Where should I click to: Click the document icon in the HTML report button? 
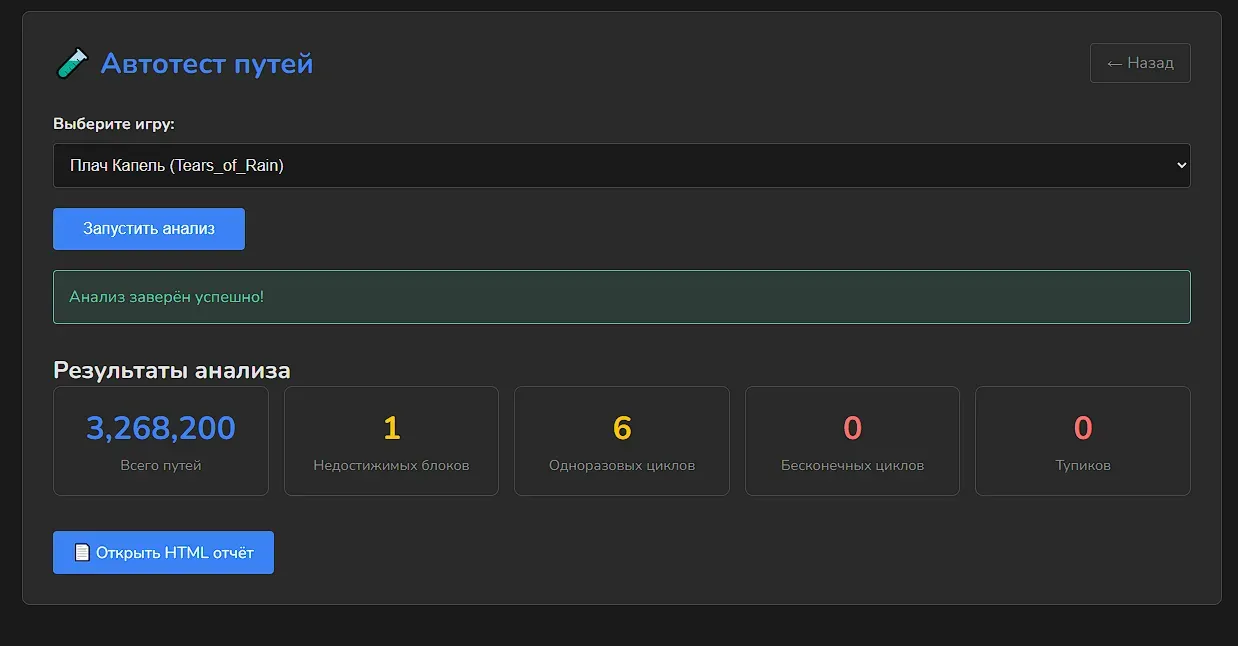pyautogui.click(x=82, y=553)
